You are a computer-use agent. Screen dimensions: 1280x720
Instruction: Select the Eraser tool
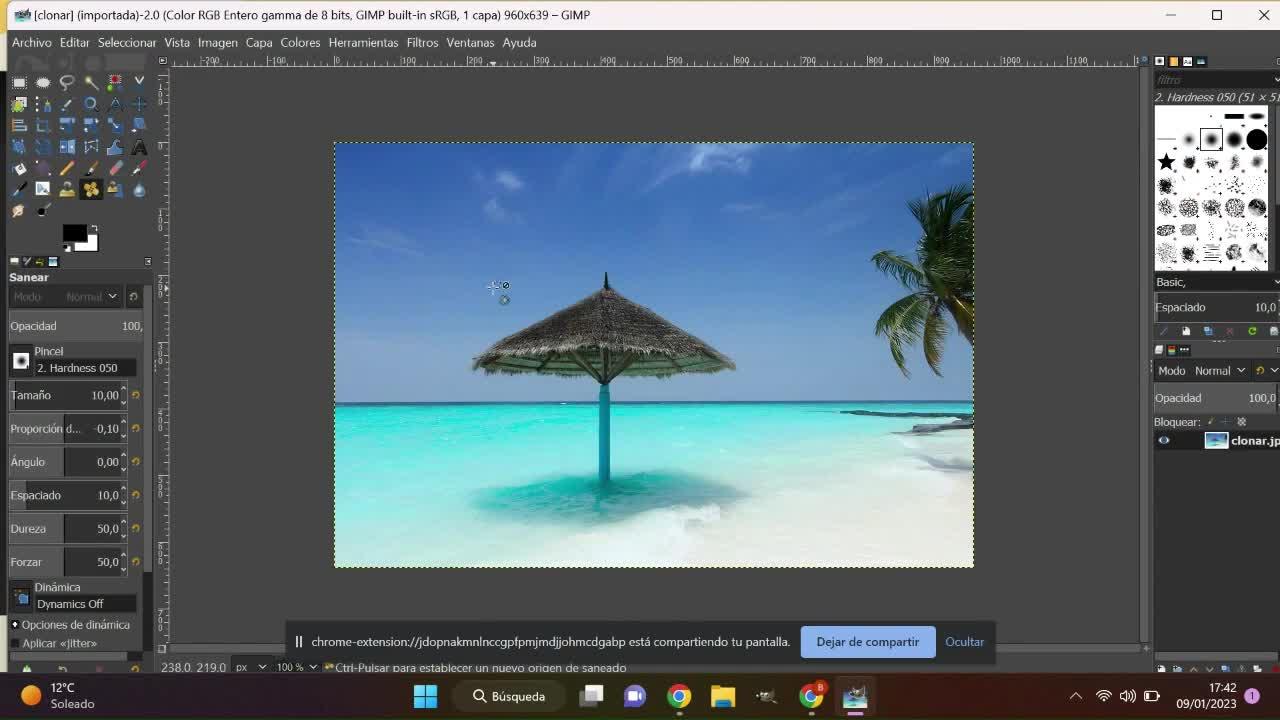[x=115, y=168]
